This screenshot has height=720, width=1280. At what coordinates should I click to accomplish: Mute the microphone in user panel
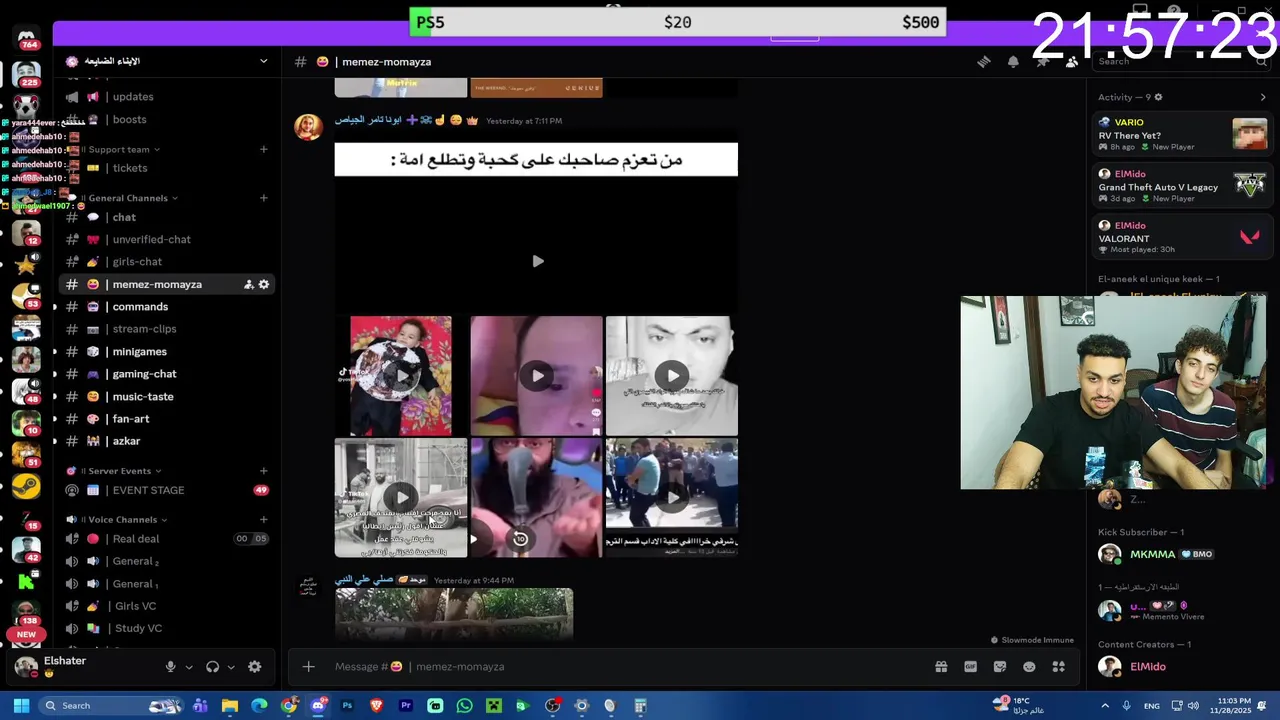tap(171, 667)
